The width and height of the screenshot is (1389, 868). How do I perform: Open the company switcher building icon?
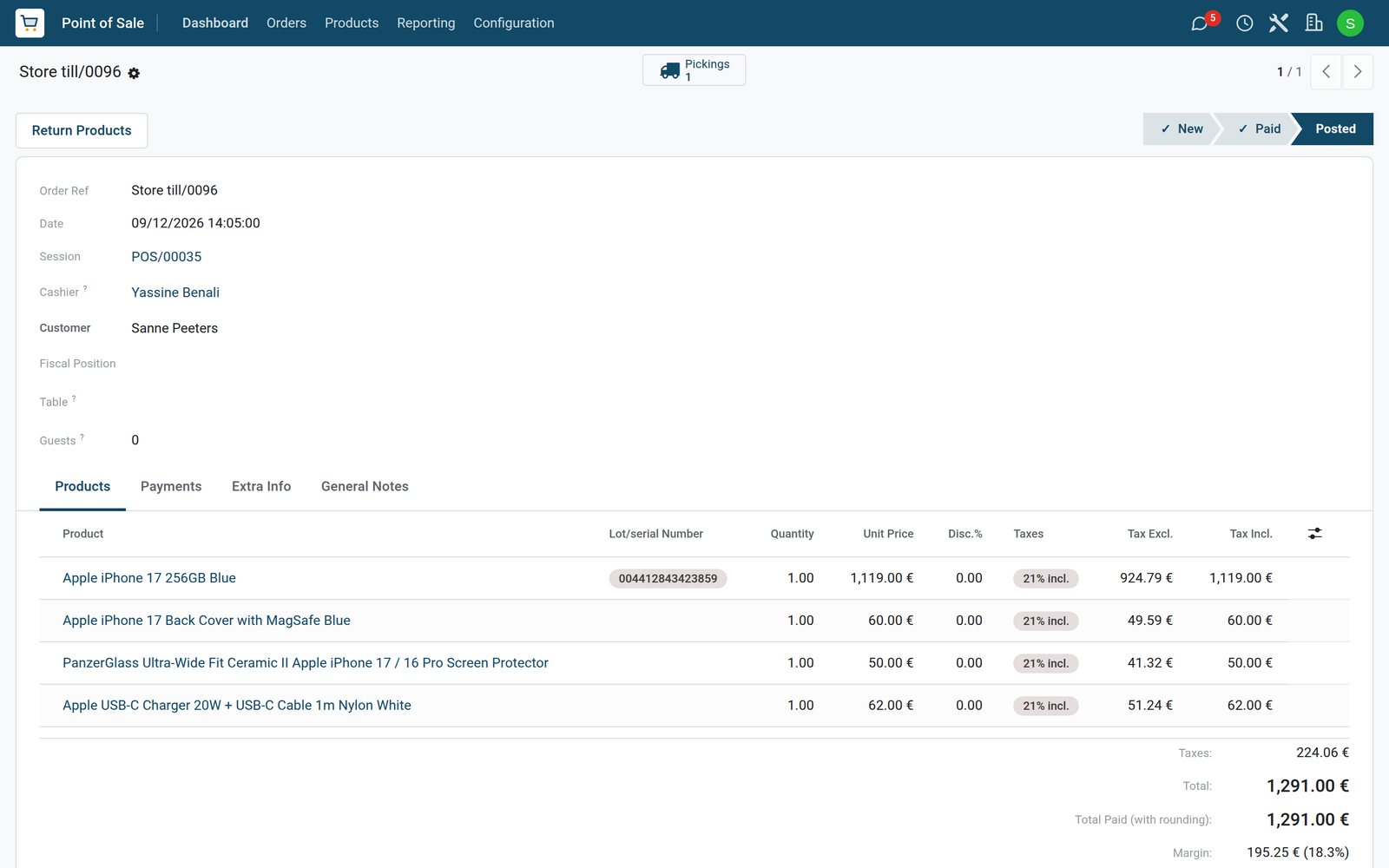(1313, 23)
